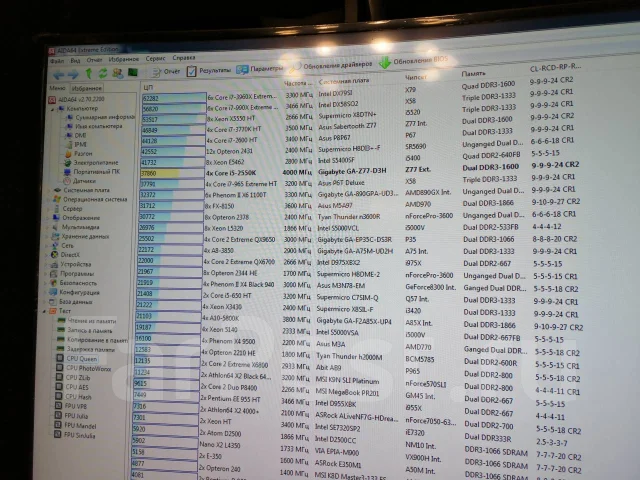Select the CPU Hash benchmark
Viewport: 640px width, 480px height.
coord(73,396)
